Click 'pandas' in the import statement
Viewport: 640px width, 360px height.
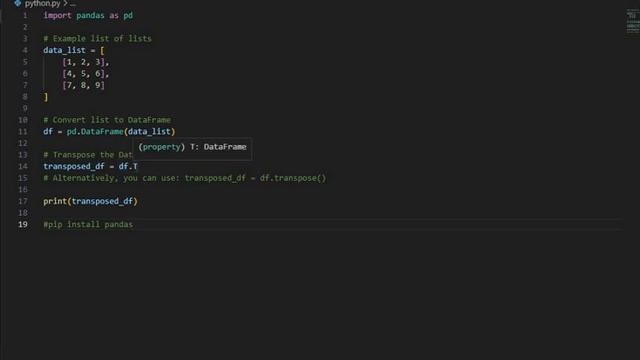[90, 16]
